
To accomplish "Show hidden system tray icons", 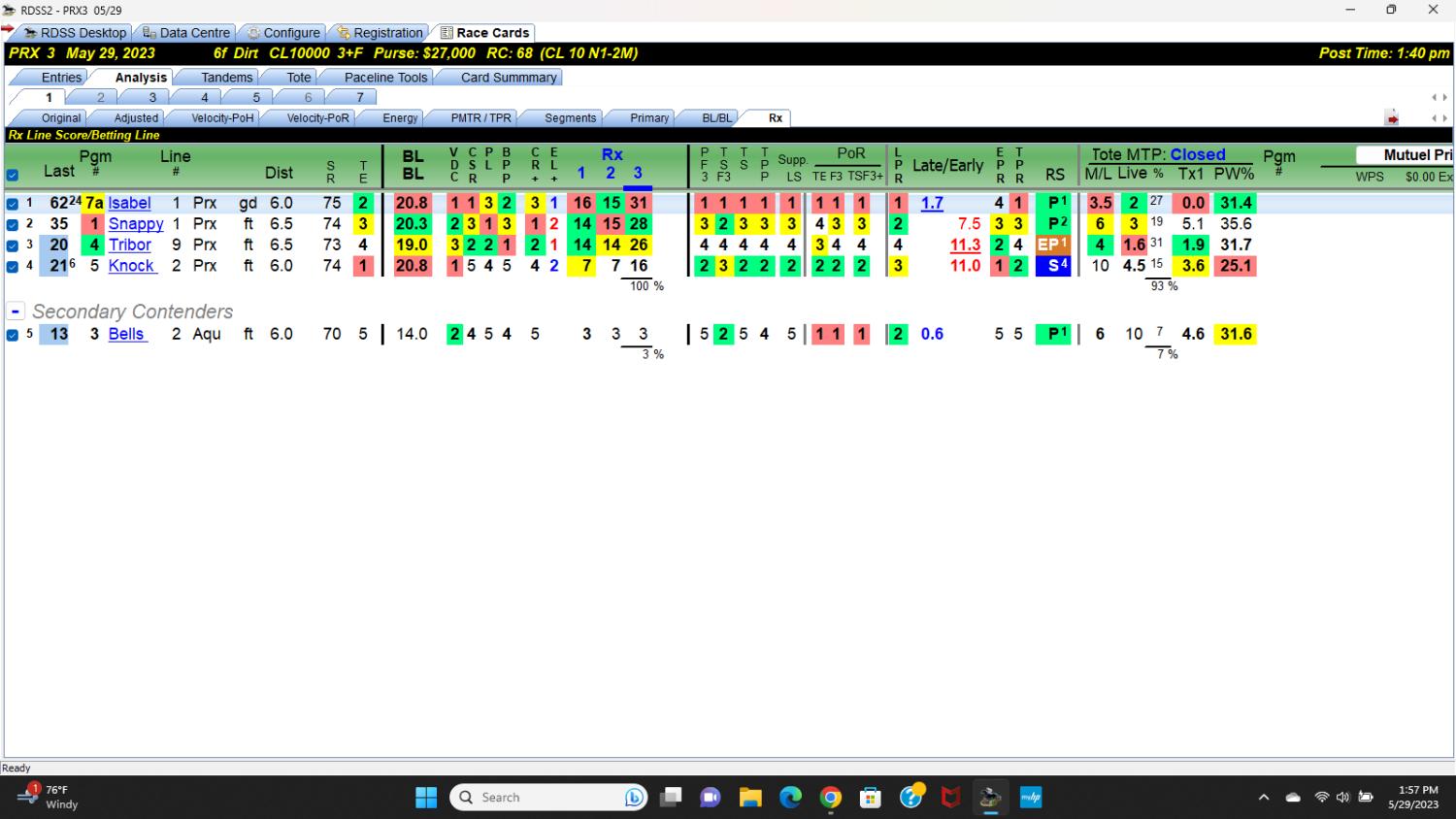I will 1263,798.
